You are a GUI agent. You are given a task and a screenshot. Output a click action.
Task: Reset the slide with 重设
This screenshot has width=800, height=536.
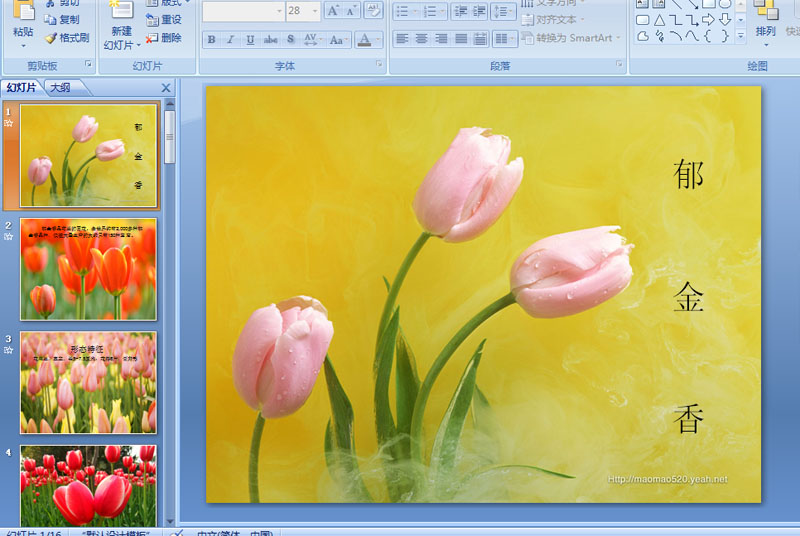coord(164,20)
